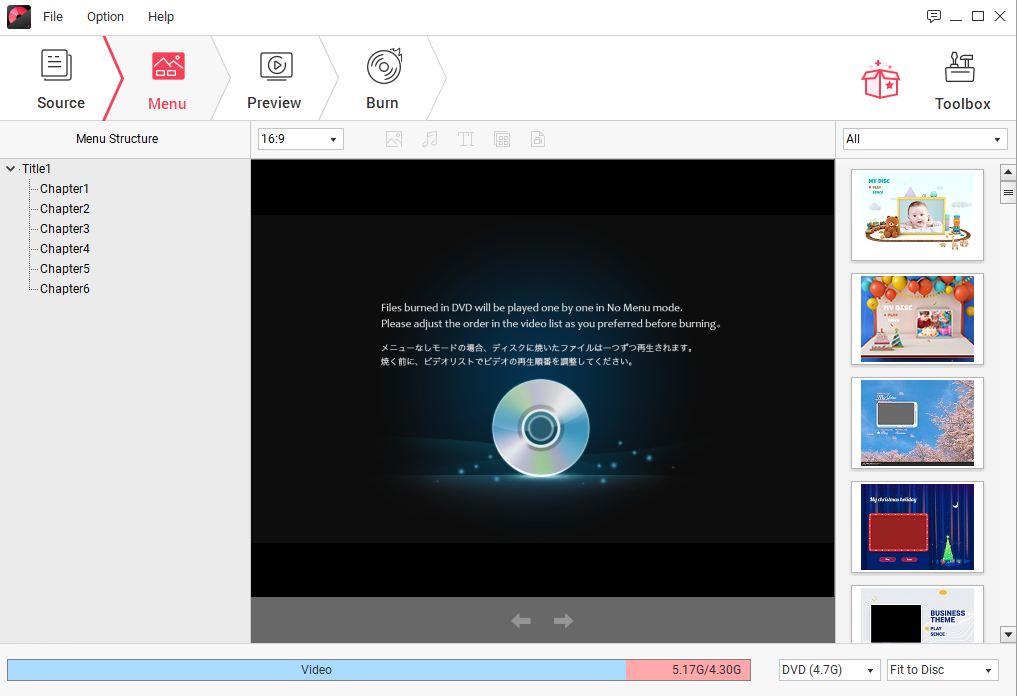
Task: Open the gift box template store icon
Action: click(881, 79)
